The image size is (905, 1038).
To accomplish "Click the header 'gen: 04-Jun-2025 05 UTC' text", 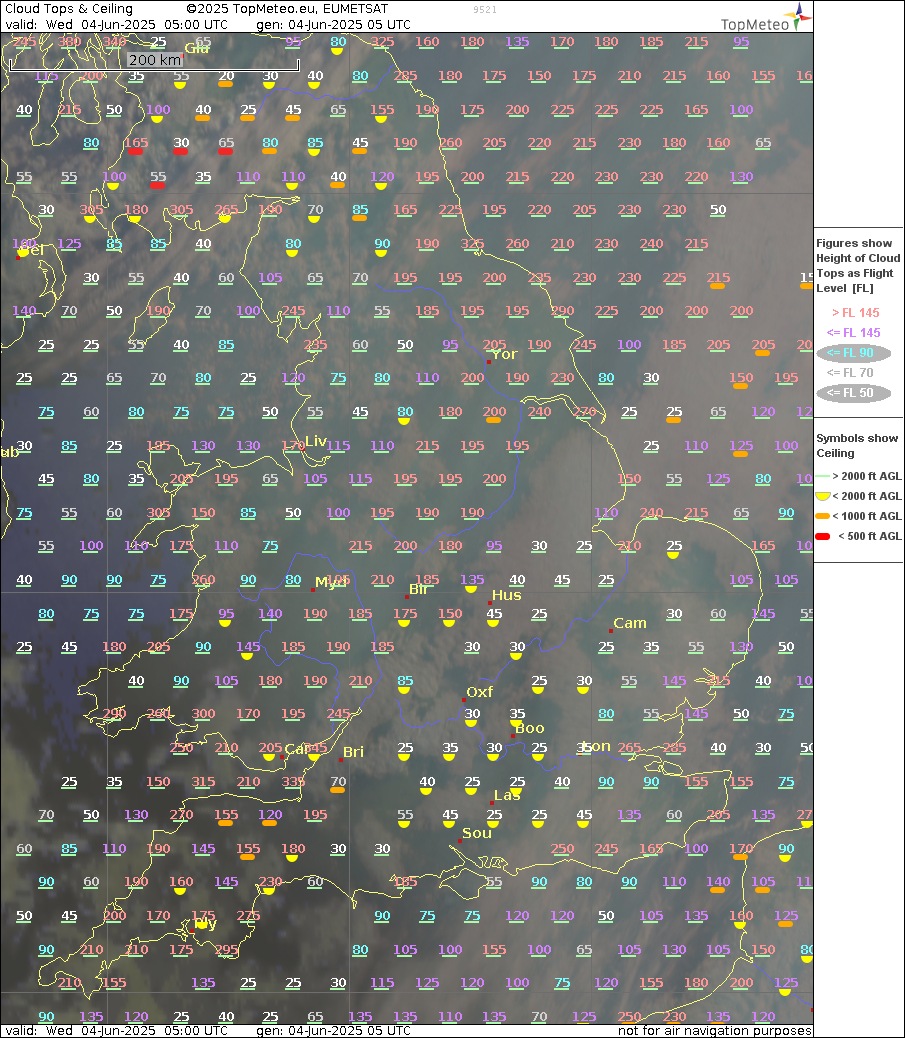I will [x=333, y=24].
